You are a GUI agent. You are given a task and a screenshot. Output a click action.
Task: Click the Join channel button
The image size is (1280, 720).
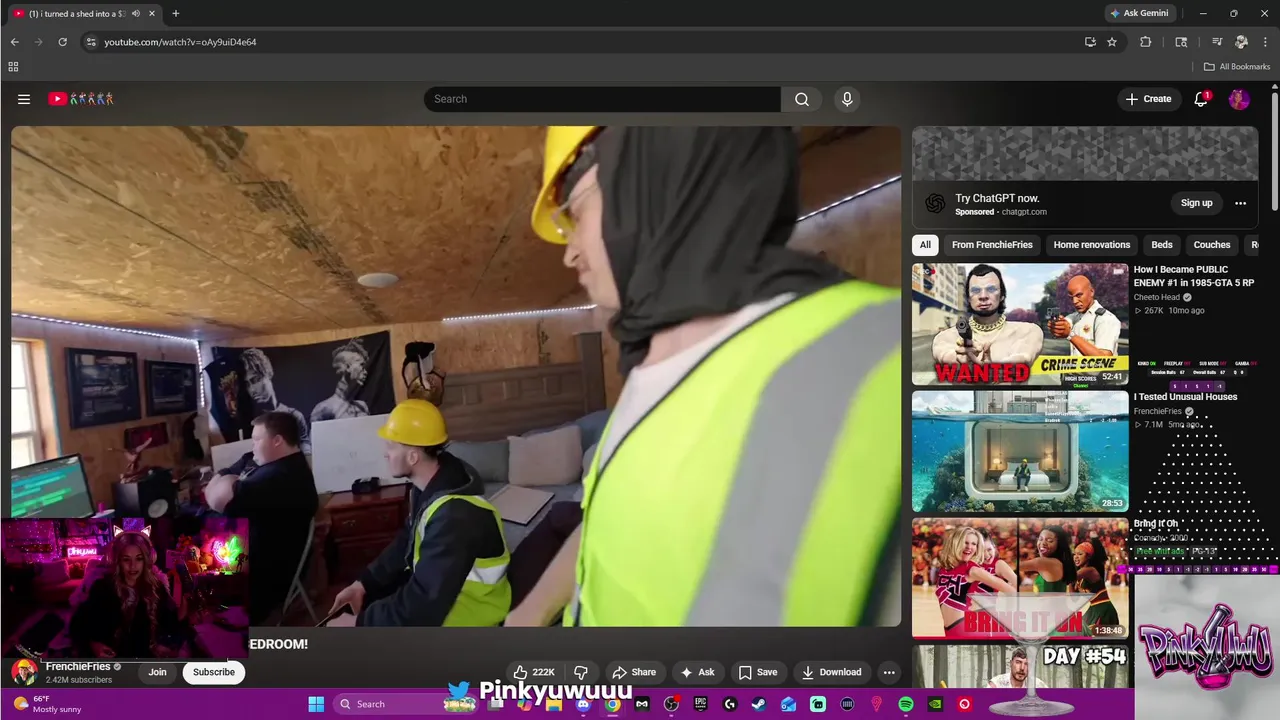click(158, 672)
